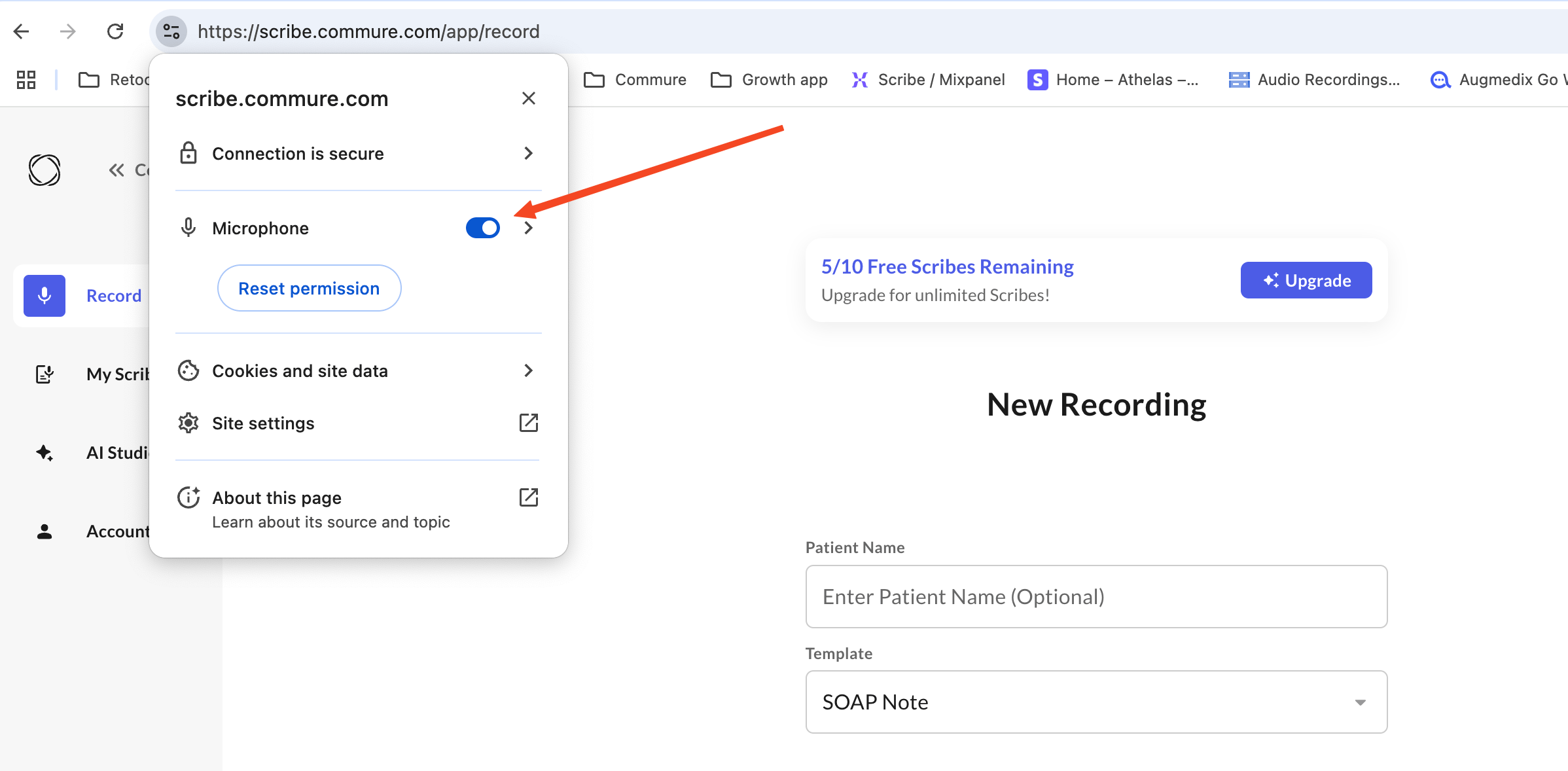Click the microphone icon in the popup

(x=188, y=228)
